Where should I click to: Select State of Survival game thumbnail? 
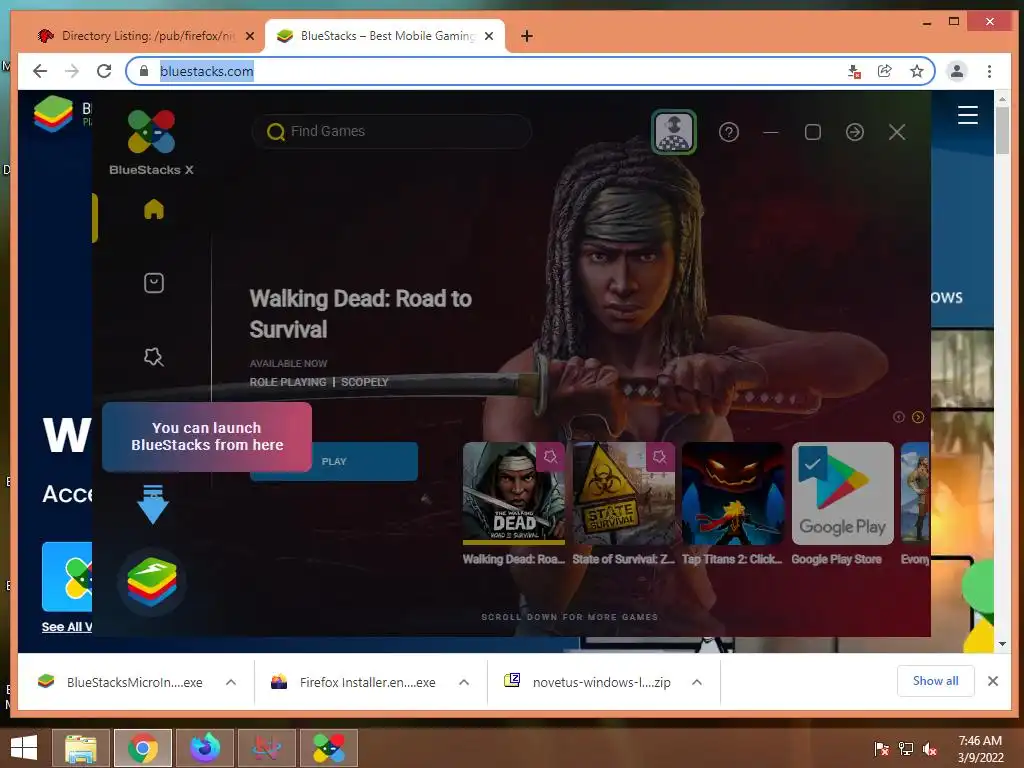(x=624, y=494)
